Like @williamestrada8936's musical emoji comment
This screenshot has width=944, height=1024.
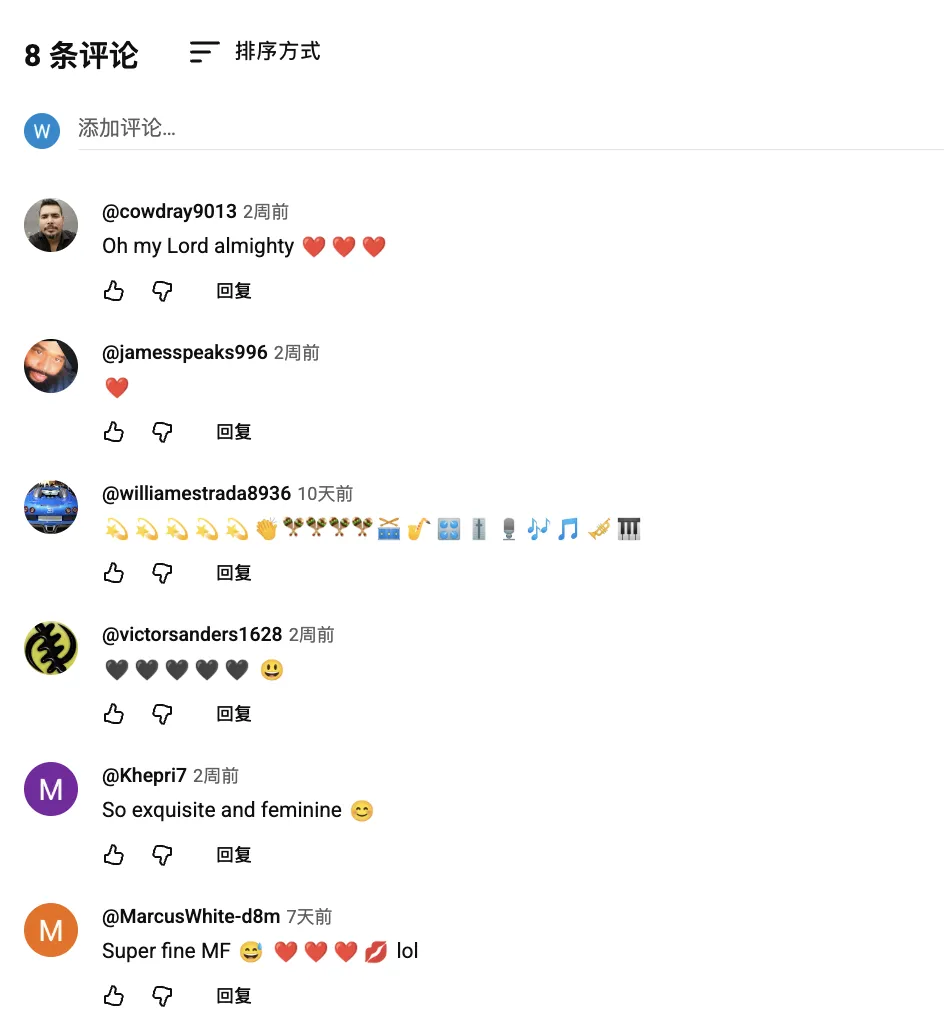pos(114,573)
